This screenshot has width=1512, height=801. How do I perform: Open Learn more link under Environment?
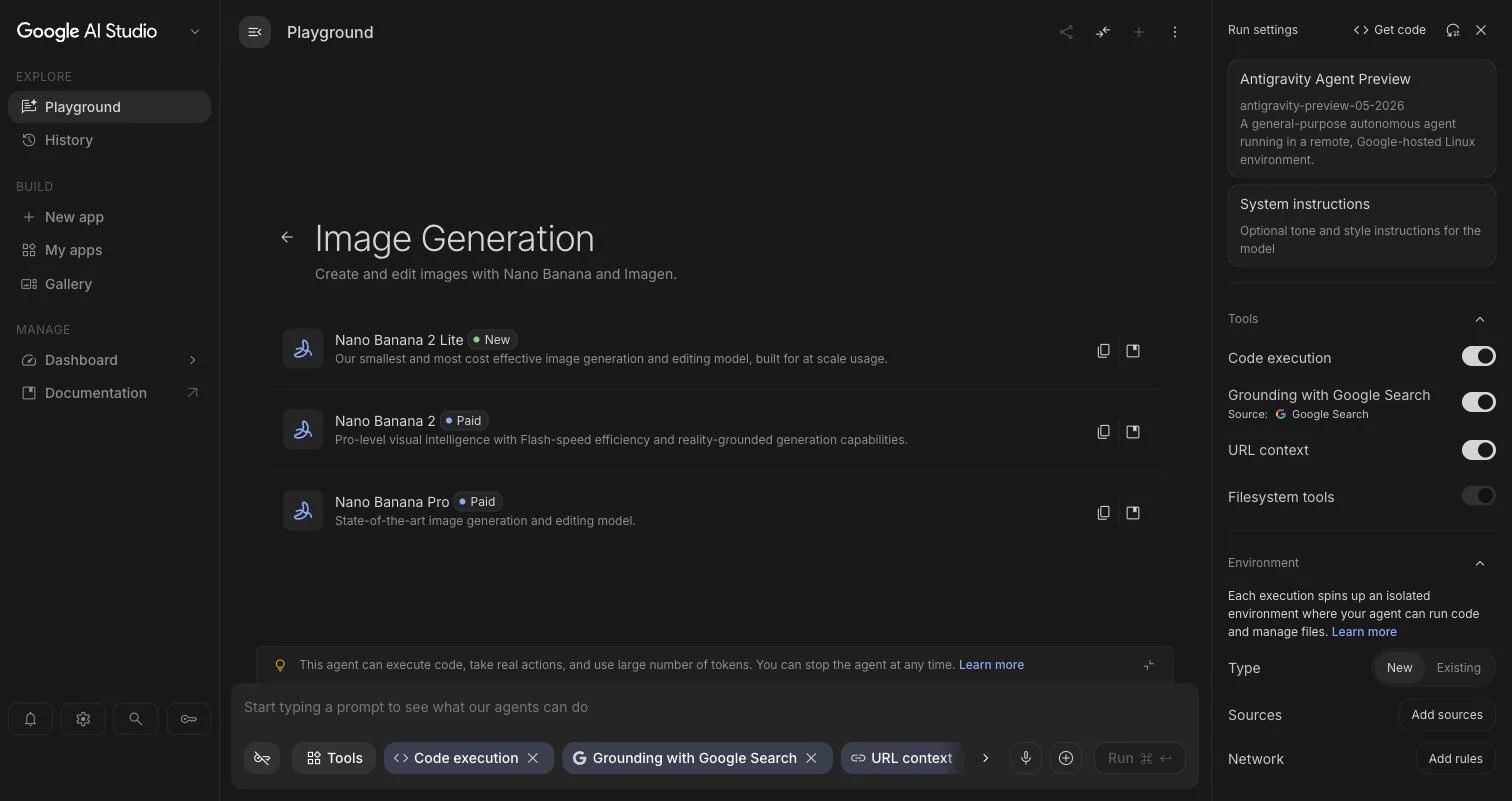1364,632
